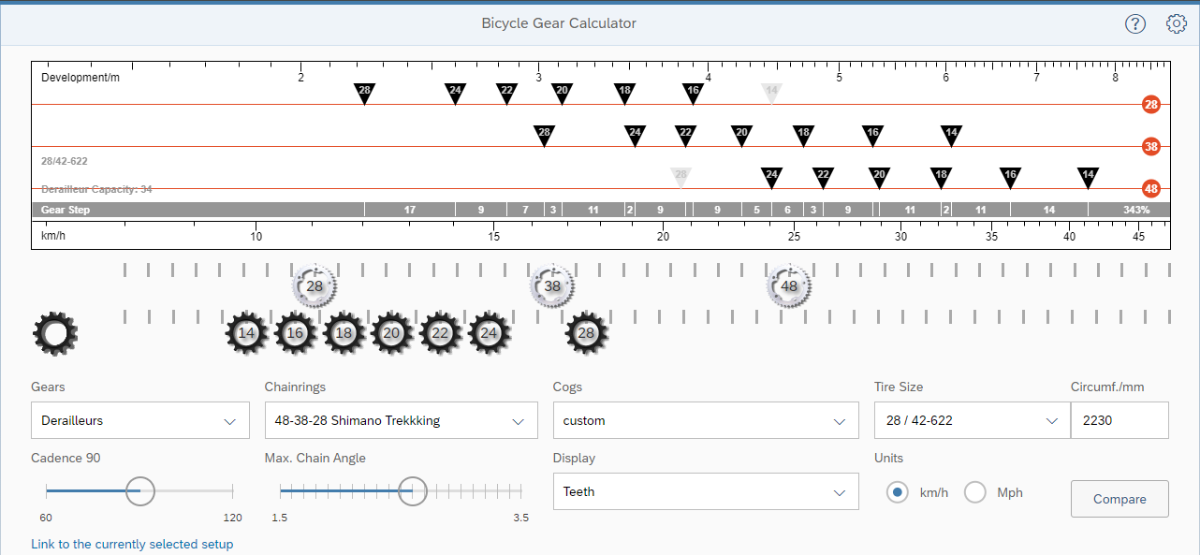Viewport: 1200px width, 555px height.
Task: Select the km/h units radio button
Action: 898,492
